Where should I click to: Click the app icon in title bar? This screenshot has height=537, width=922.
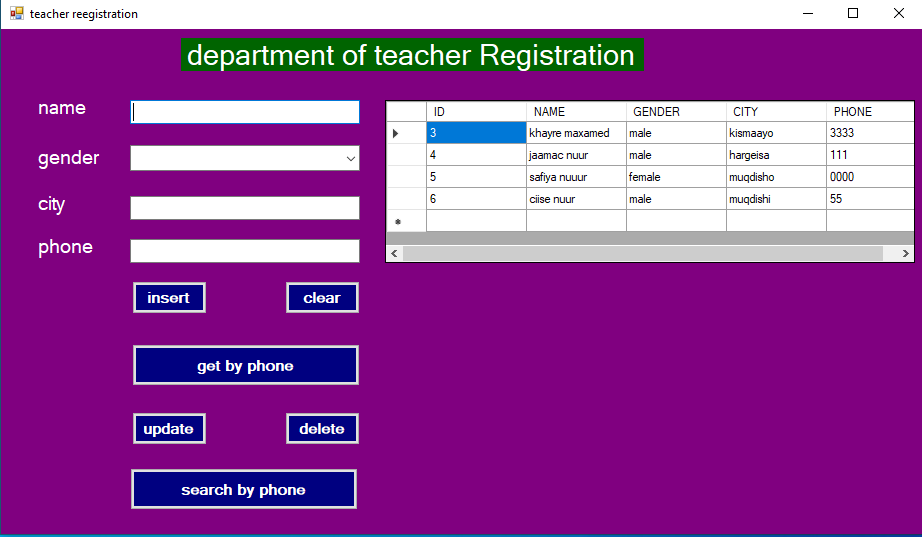(x=16, y=14)
